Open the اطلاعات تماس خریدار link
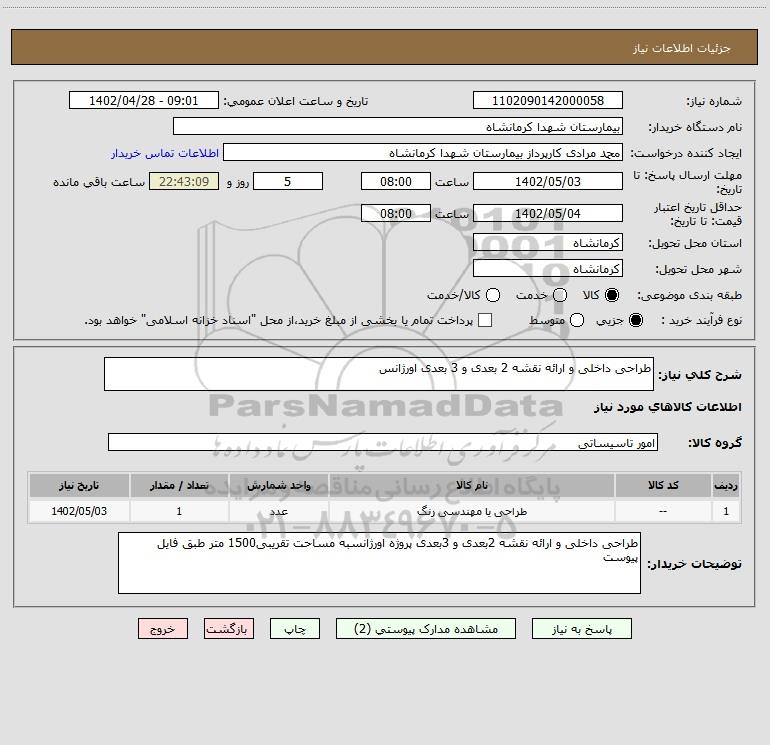The height and width of the screenshot is (745, 770). pos(165,153)
